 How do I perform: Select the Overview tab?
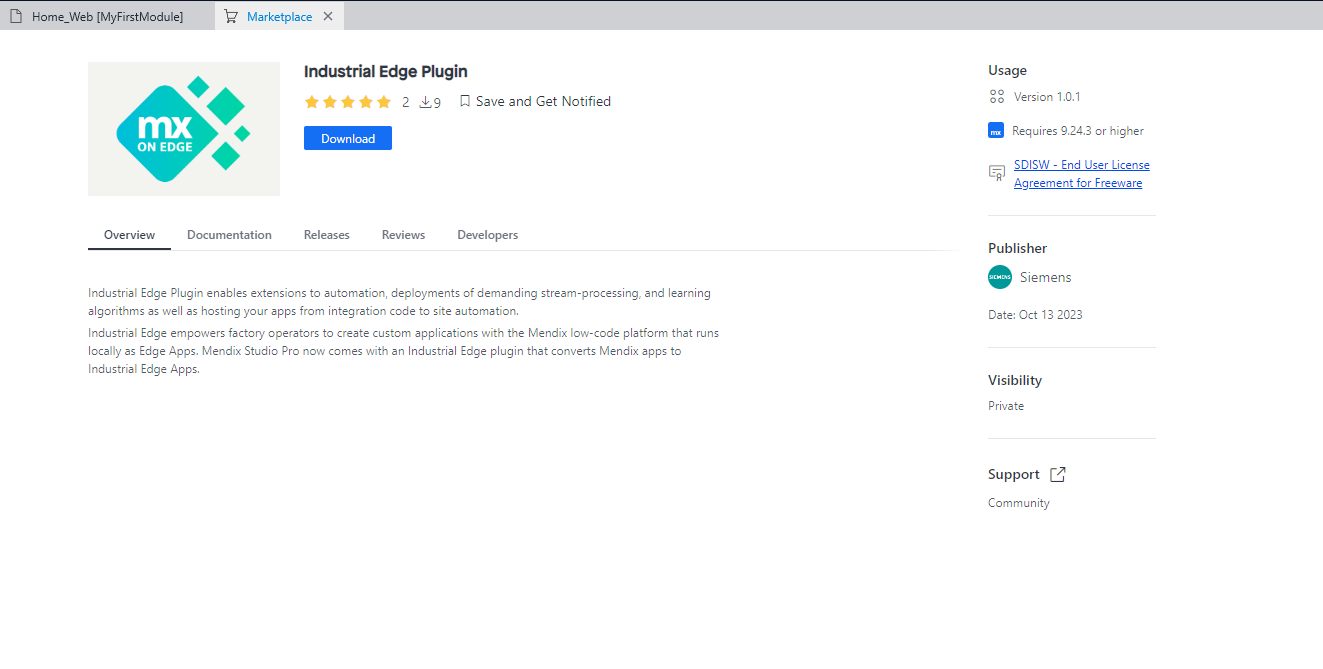129,235
